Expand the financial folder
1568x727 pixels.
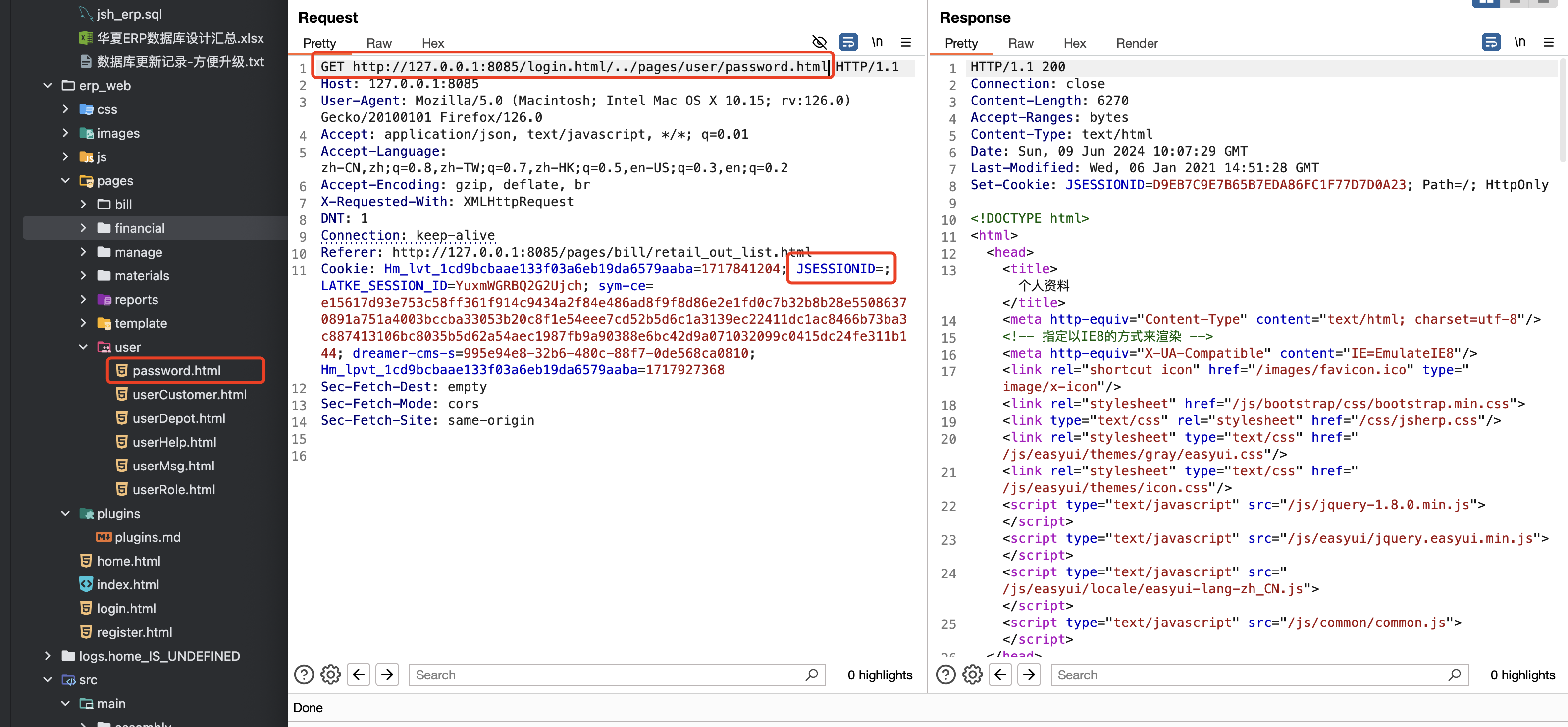coord(83,228)
